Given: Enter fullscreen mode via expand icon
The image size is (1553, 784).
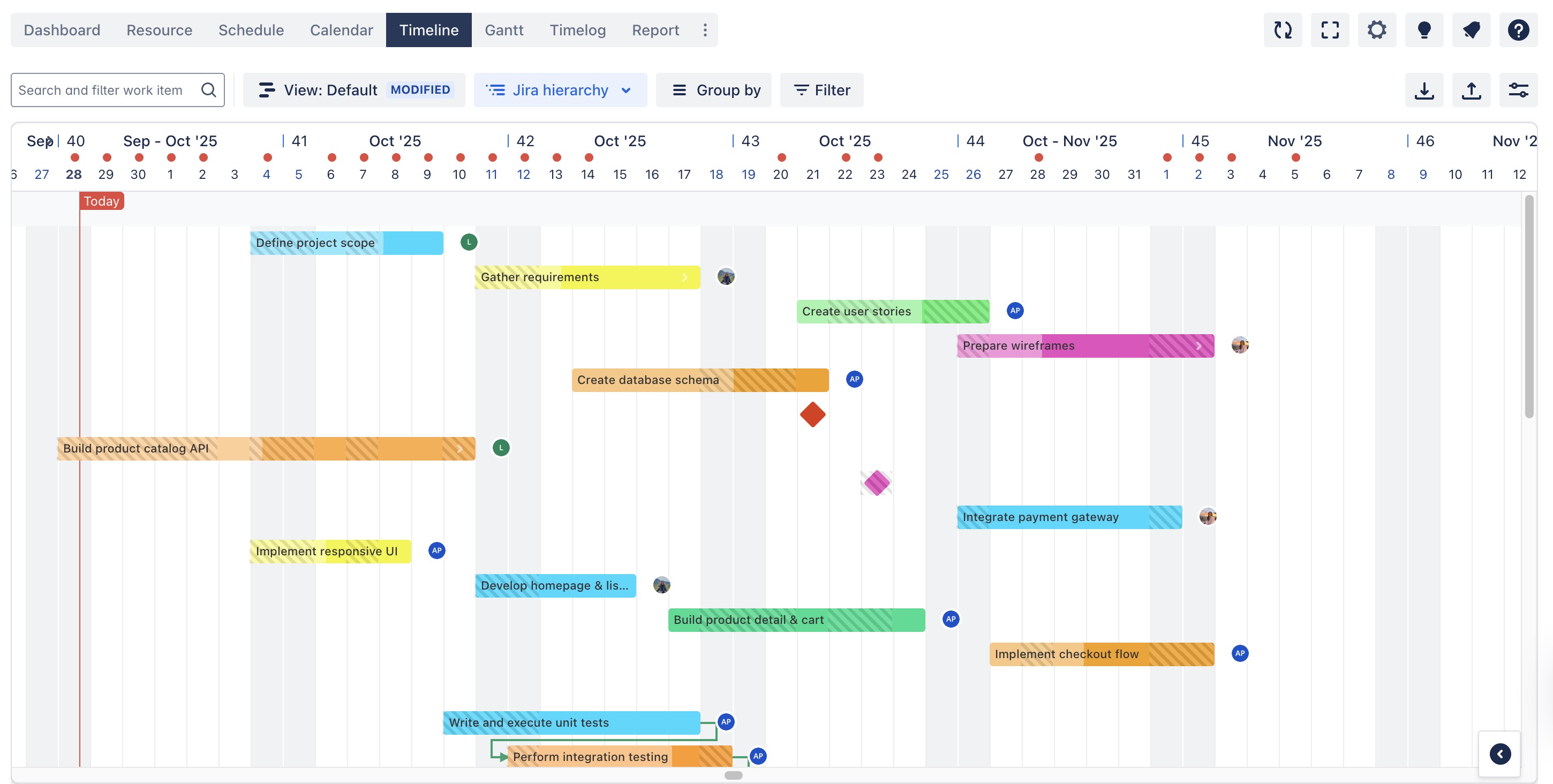Looking at the screenshot, I should coord(1329,30).
